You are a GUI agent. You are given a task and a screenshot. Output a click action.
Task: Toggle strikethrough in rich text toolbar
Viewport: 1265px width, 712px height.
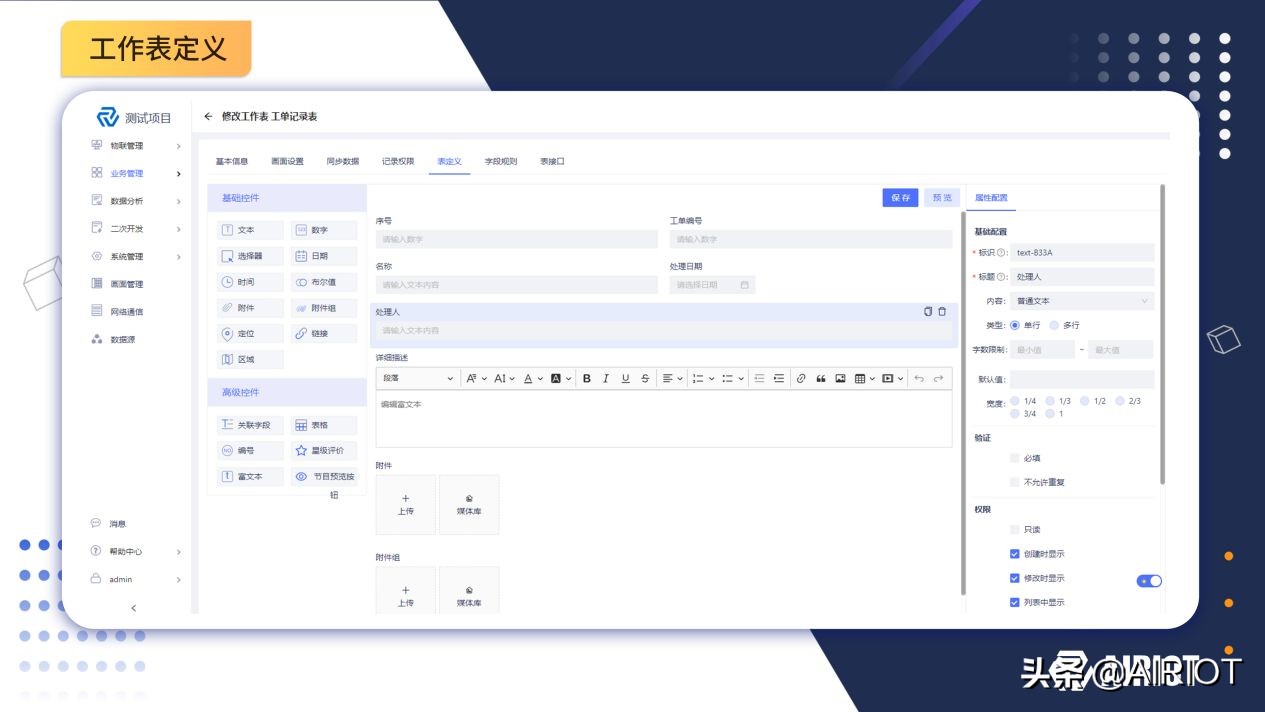pyautogui.click(x=645, y=378)
